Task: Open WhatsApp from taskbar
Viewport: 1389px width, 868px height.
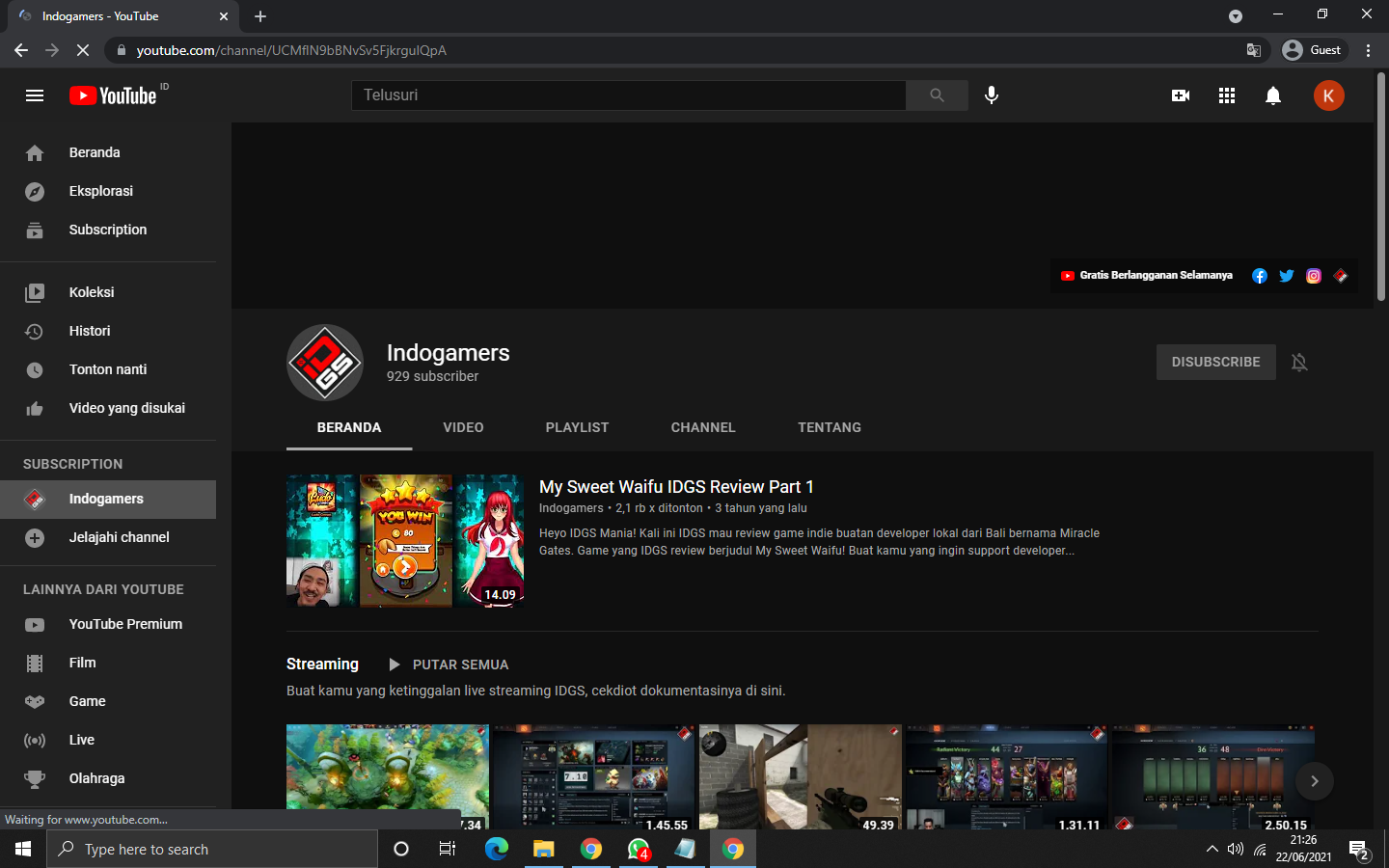Action: (x=638, y=850)
